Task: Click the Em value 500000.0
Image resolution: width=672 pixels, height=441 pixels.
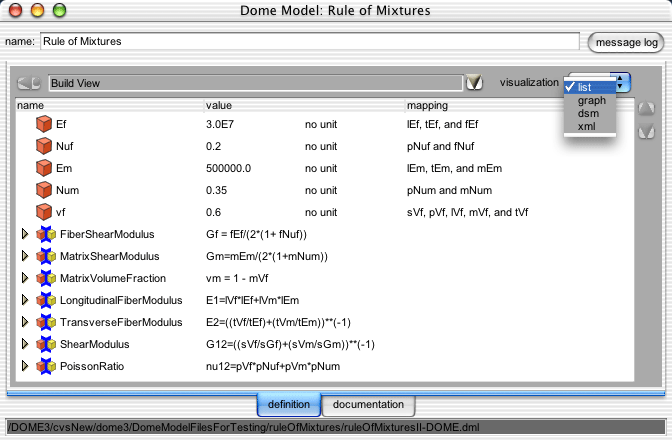Action: (228, 168)
